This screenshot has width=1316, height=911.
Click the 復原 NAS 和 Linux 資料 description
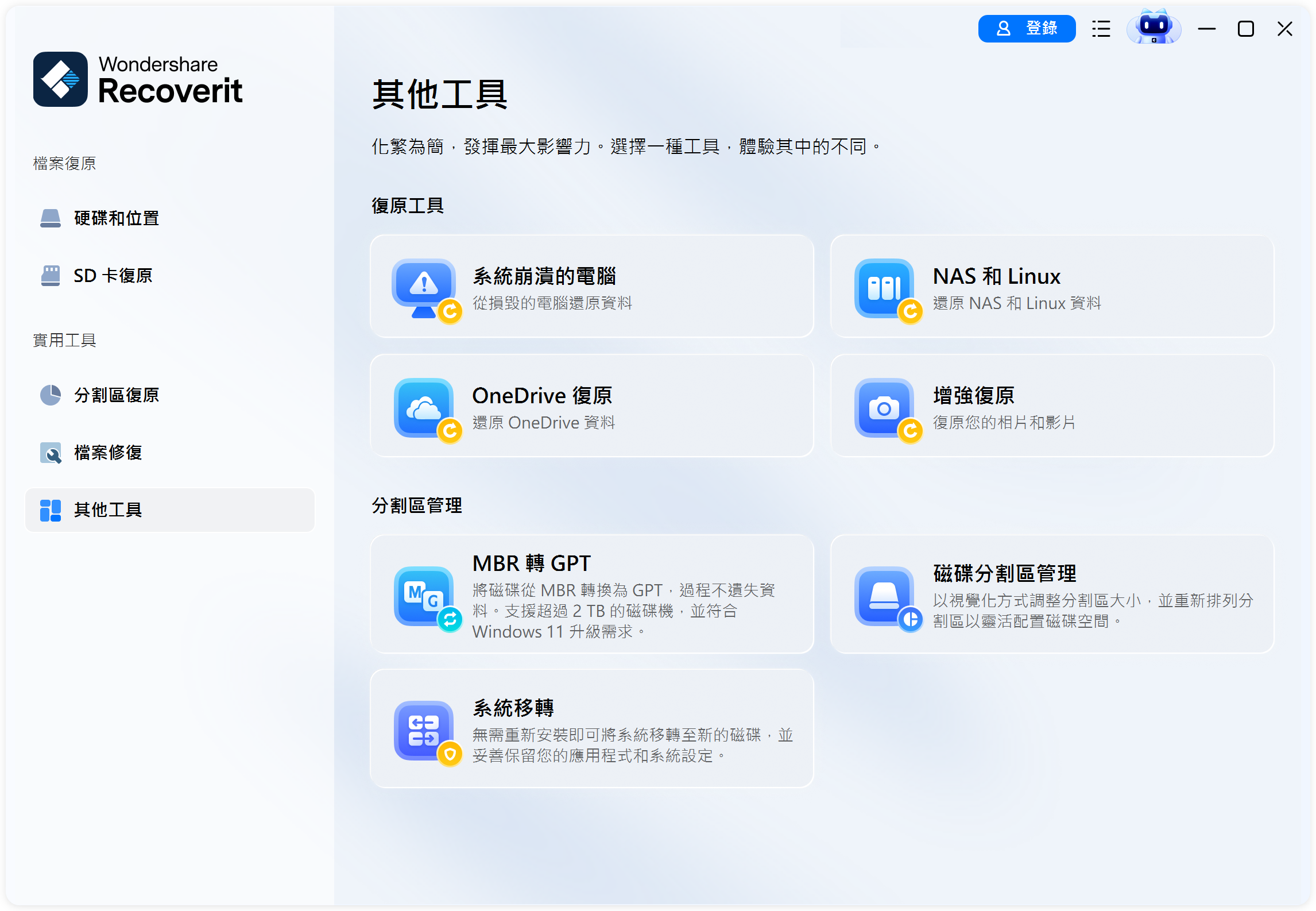click(x=1017, y=303)
